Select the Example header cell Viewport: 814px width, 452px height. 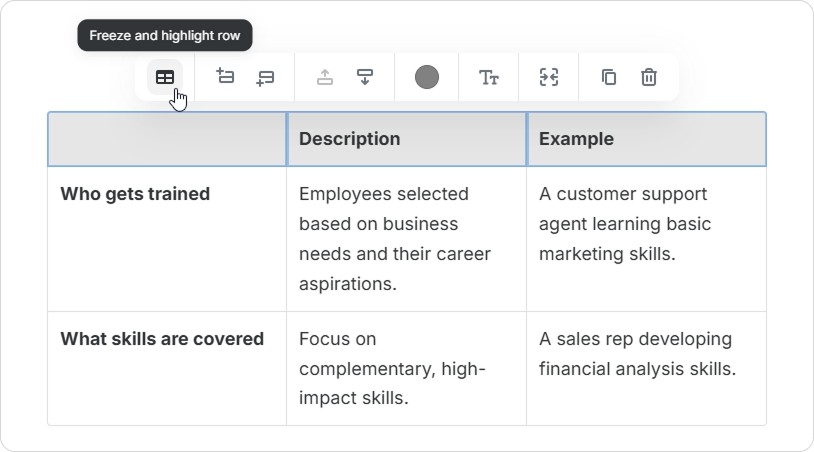click(x=646, y=139)
